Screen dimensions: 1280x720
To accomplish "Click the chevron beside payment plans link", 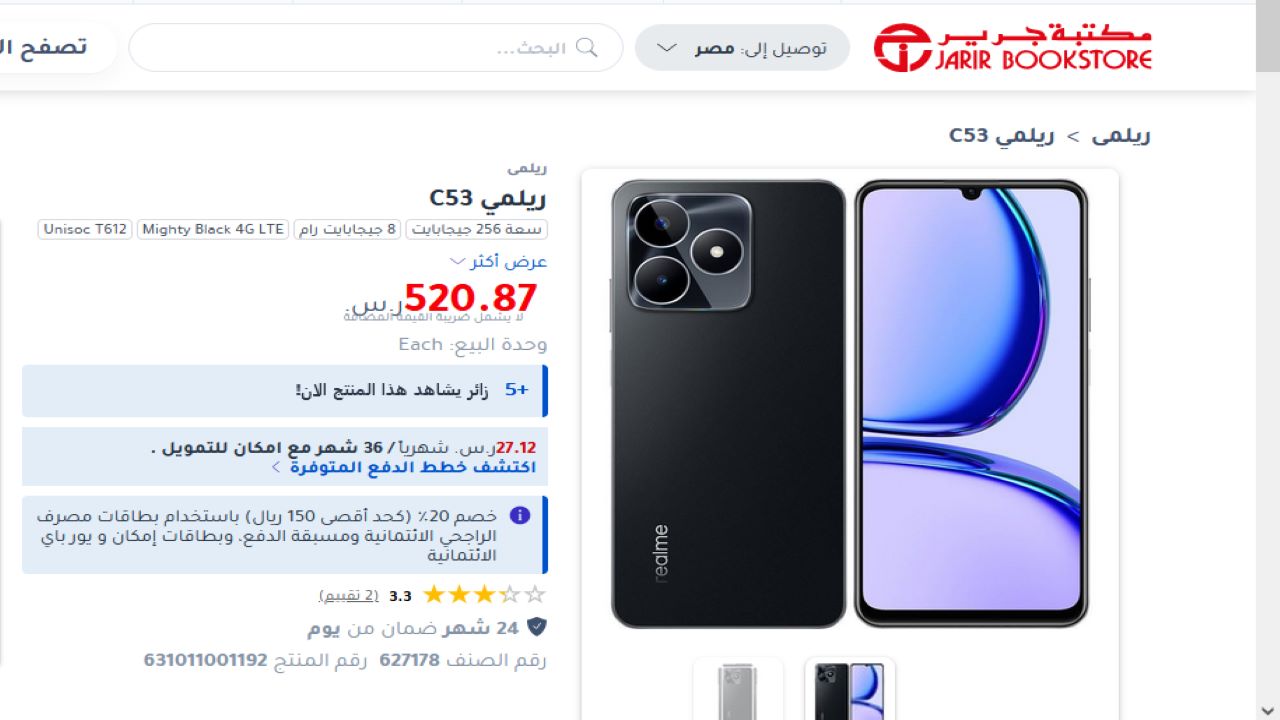I will 276,467.
